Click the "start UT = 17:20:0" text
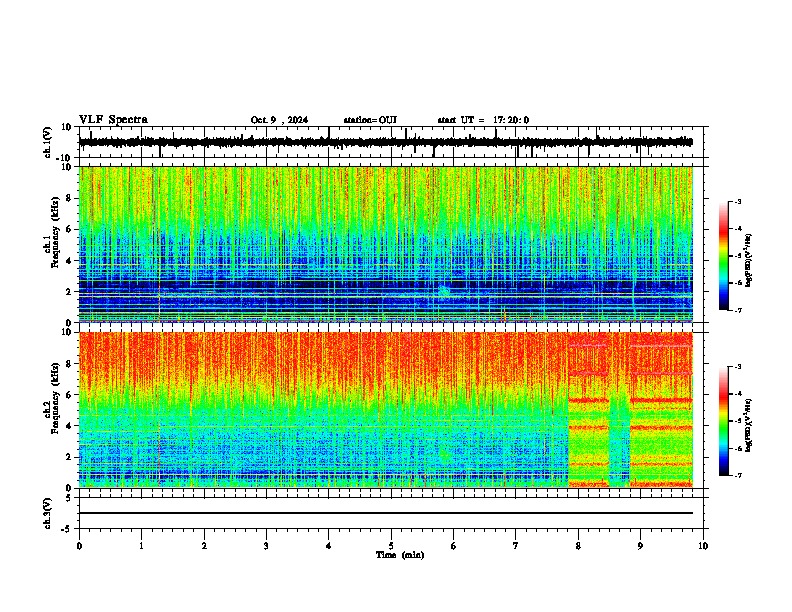Screen dimensions: 792x612 (483, 120)
